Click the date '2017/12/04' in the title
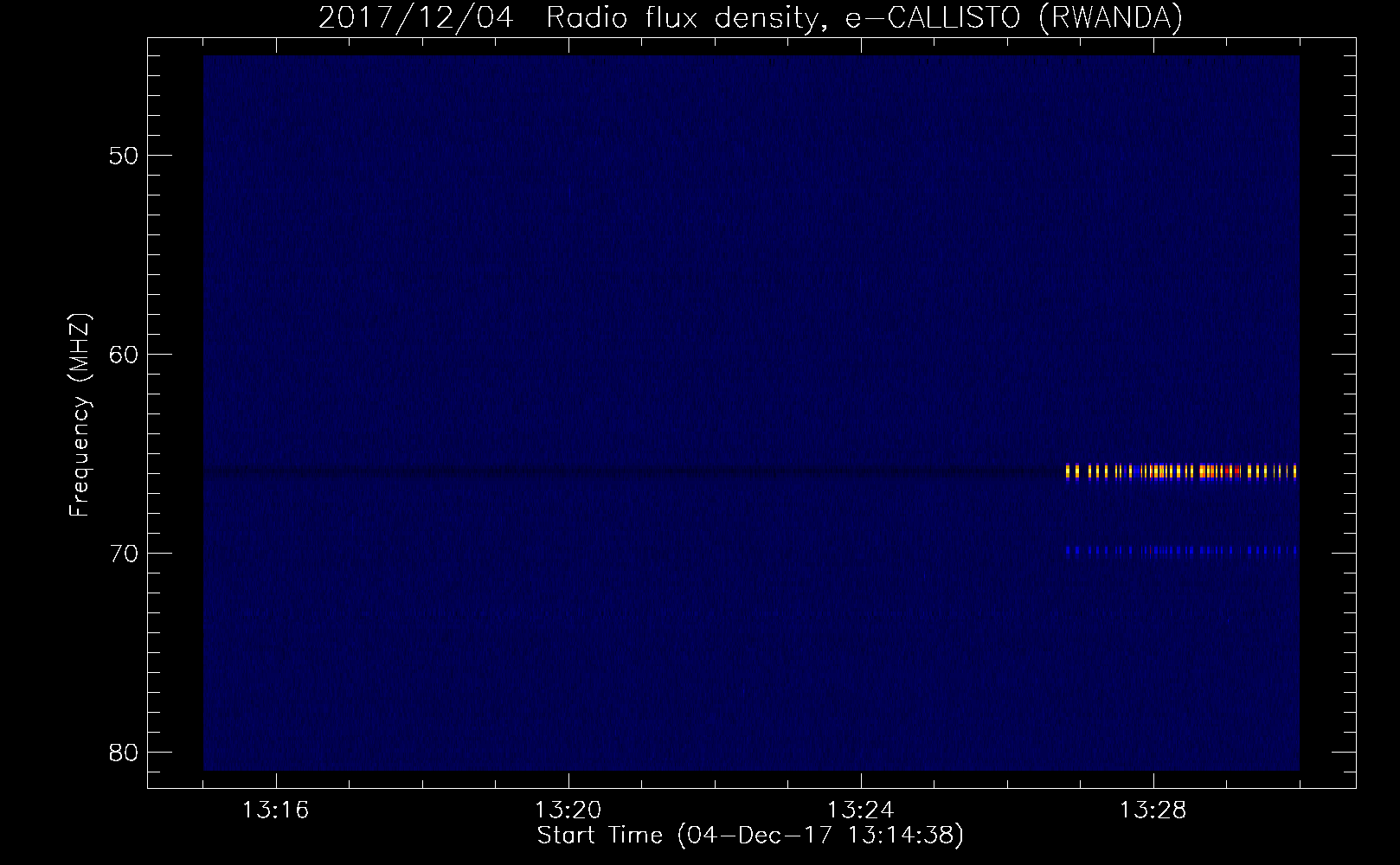The width and height of the screenshot is (1400, 865). 416,18
